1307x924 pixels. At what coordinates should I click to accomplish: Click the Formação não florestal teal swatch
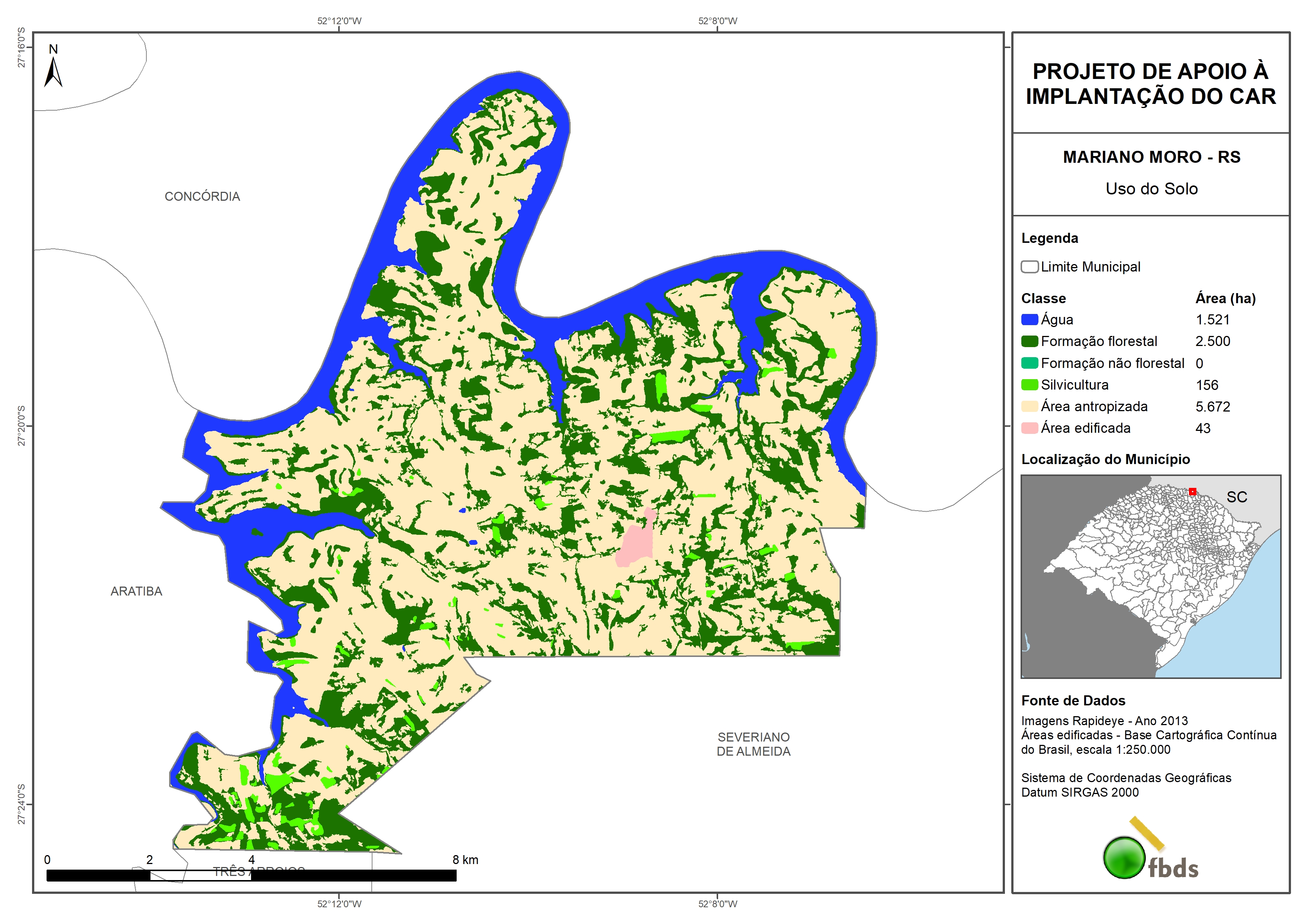click(1029, 363)
